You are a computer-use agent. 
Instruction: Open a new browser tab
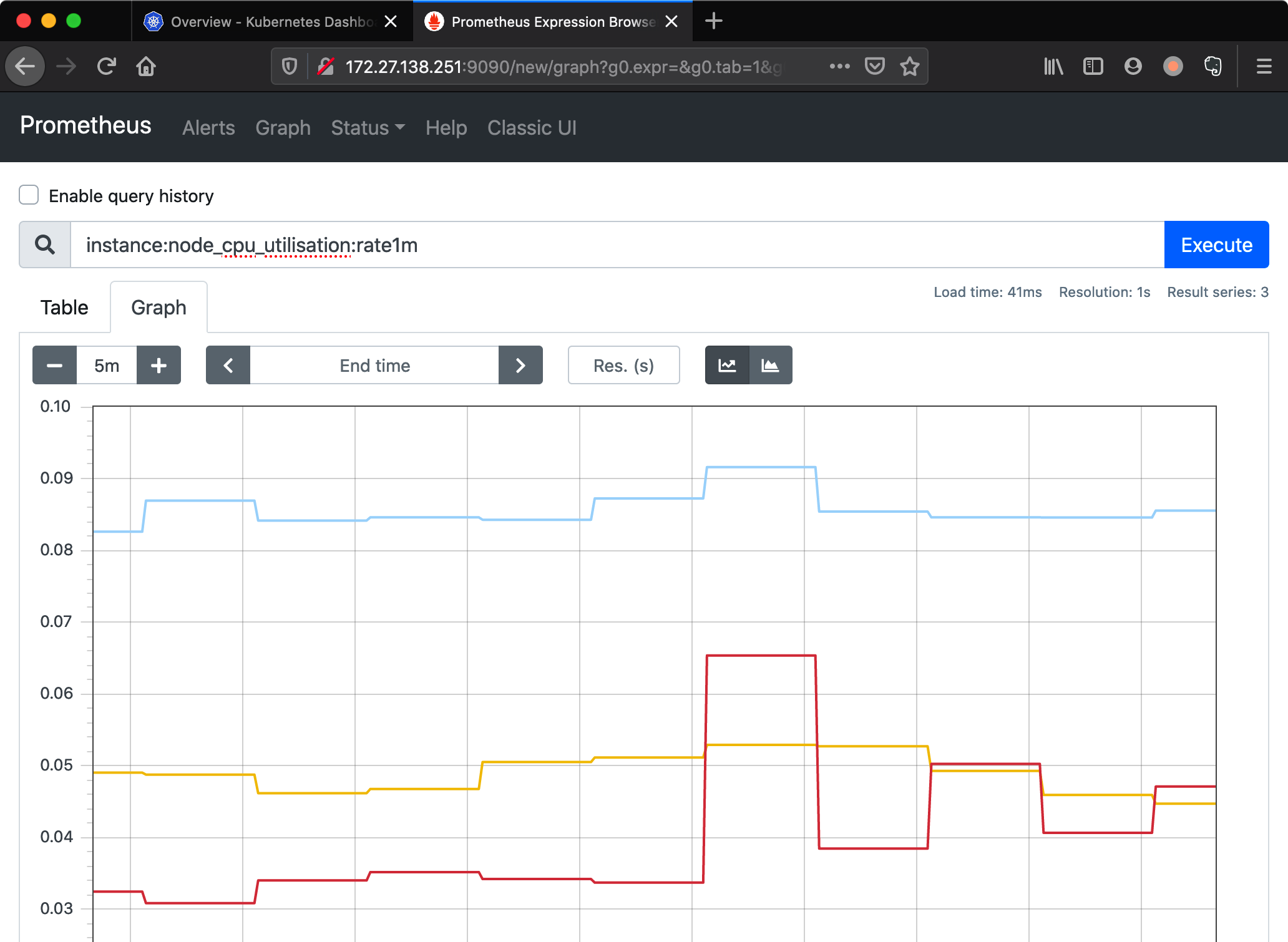click(713, 21)
